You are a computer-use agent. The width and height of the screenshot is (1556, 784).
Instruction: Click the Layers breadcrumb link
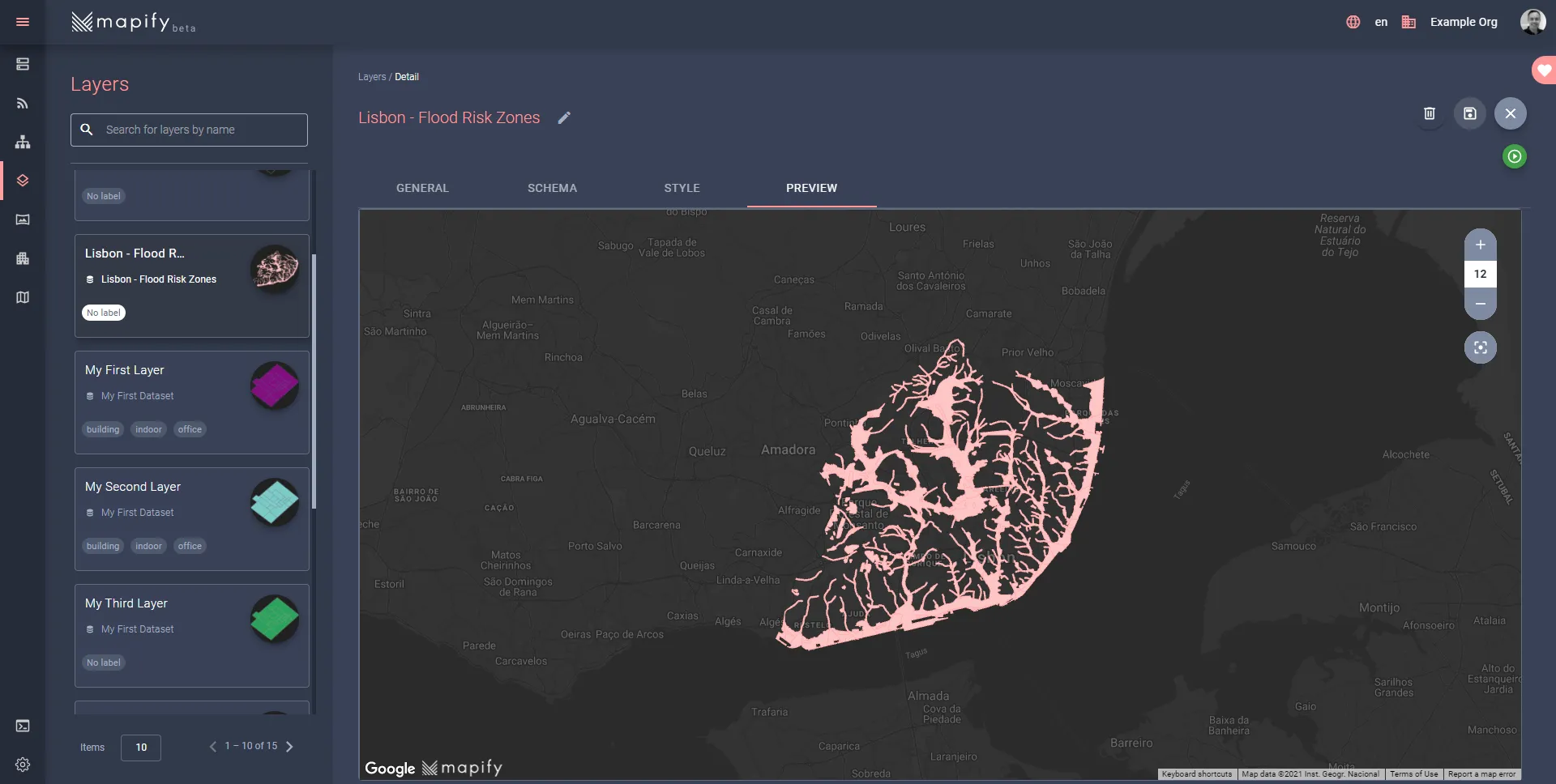(372, 77)
